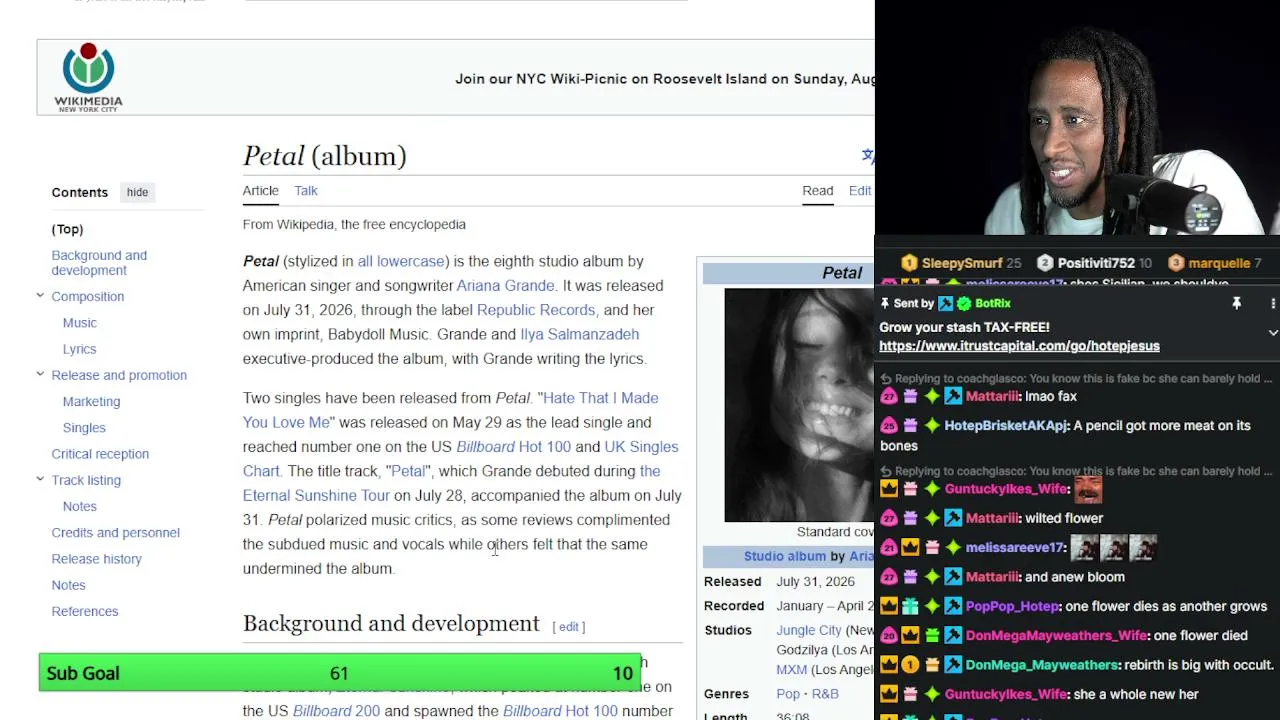
Task: Follow the "all lowercase" link
Action: 401,261
